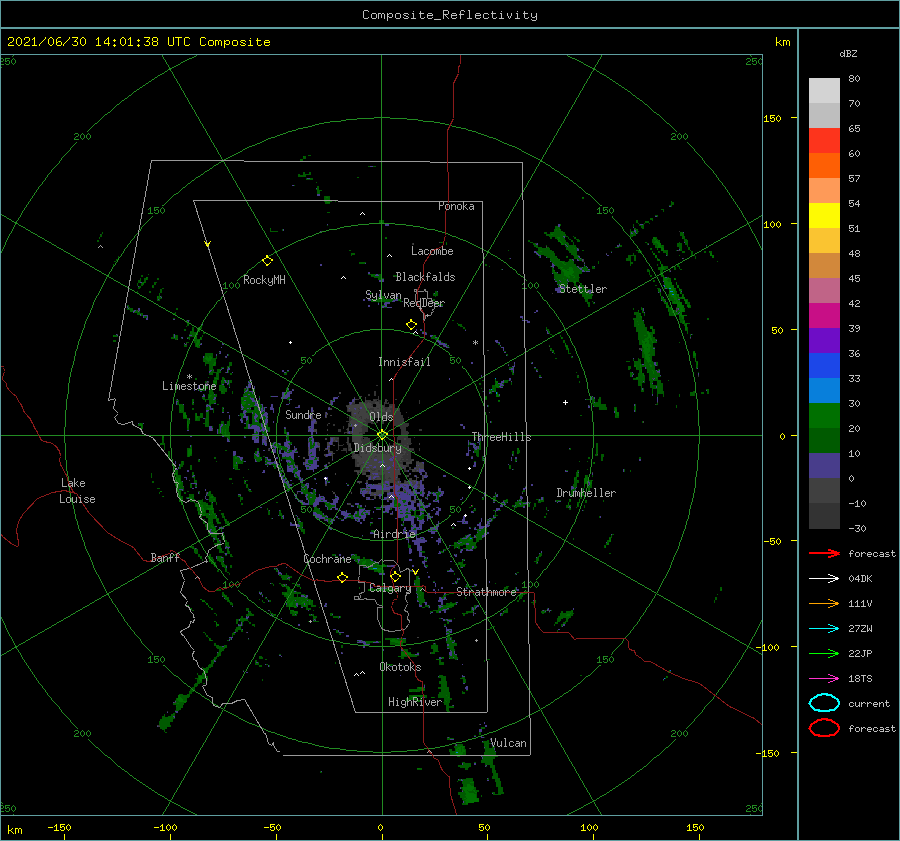Click the dBZ legend heading
This screenshot has width=900, height=841.
click(848, 54)
